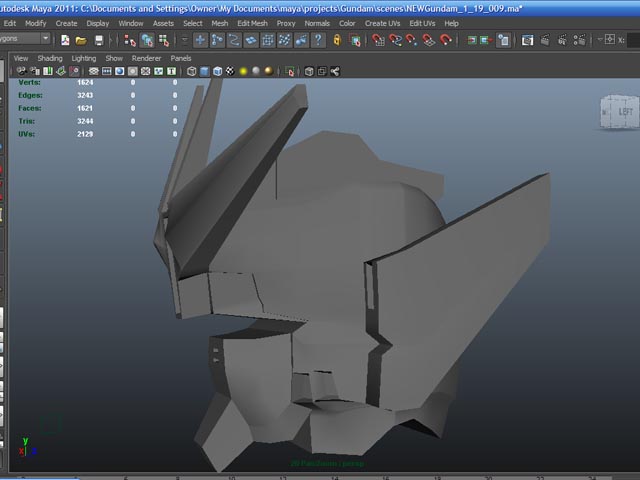Save the current scene with disk icon
Screen dimensions: 640x480
coord(99,40)
